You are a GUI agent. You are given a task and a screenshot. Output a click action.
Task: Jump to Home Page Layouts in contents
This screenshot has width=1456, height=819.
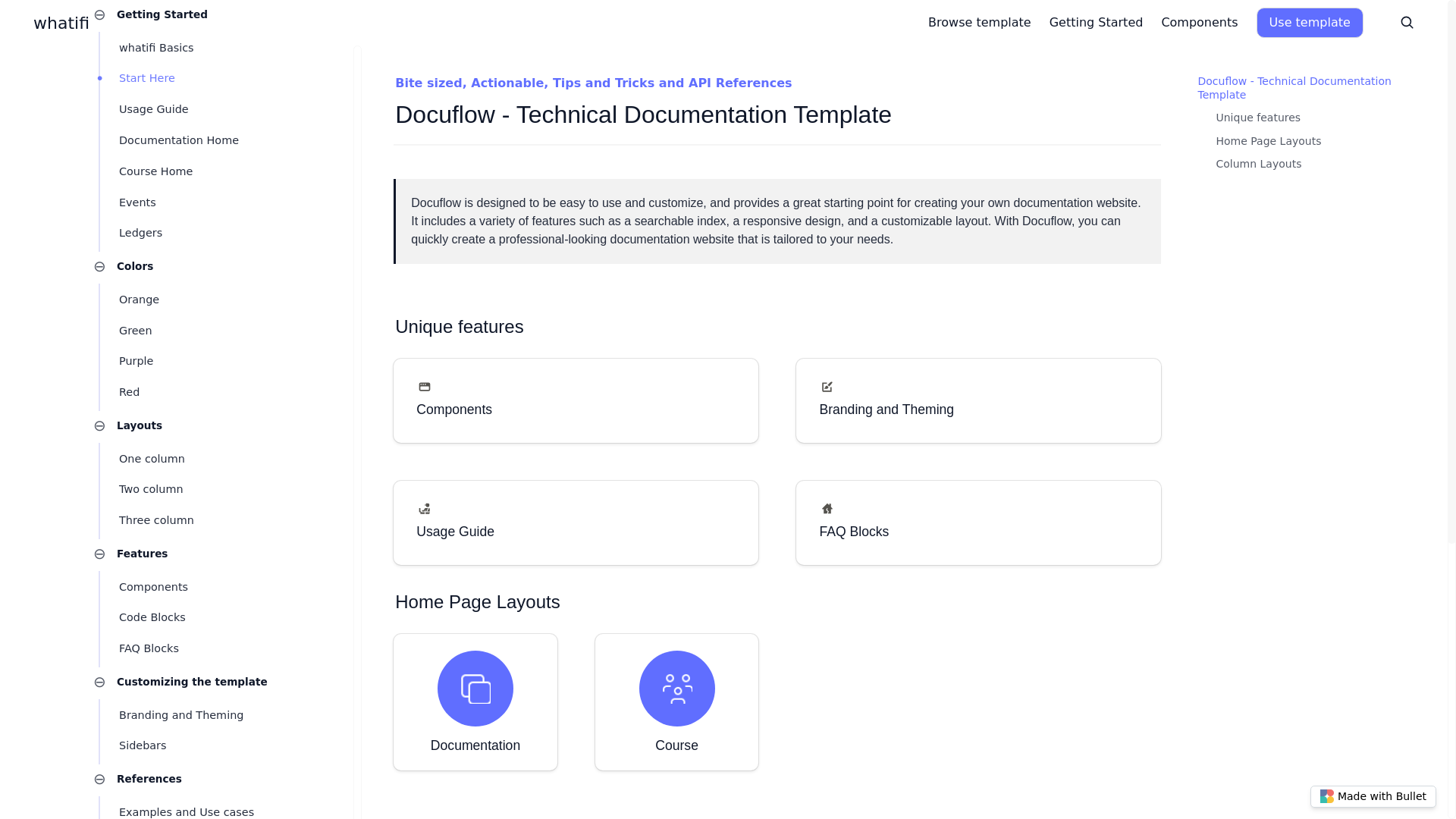click(1269, 141)
